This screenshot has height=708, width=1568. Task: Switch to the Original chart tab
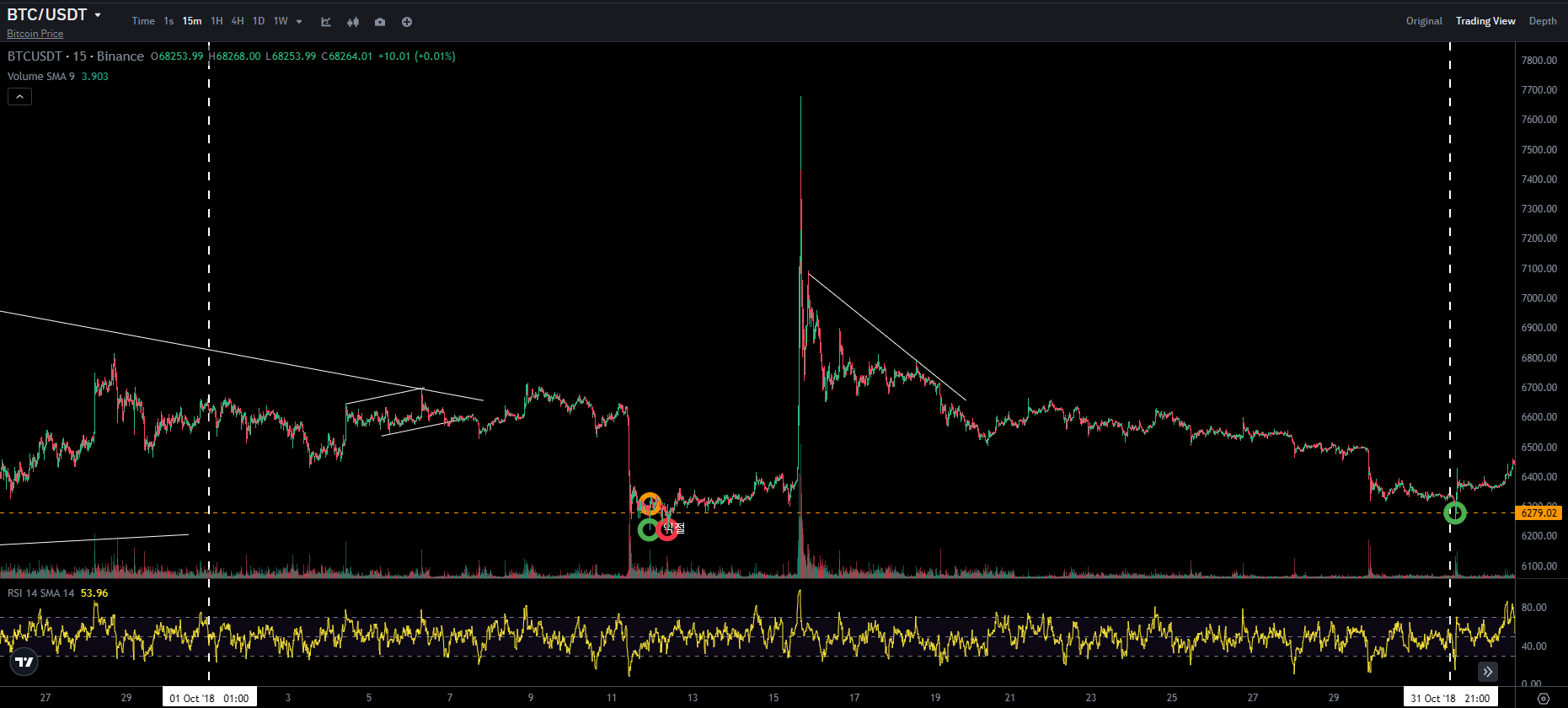pyautogui.click(x=1424, y=21)
